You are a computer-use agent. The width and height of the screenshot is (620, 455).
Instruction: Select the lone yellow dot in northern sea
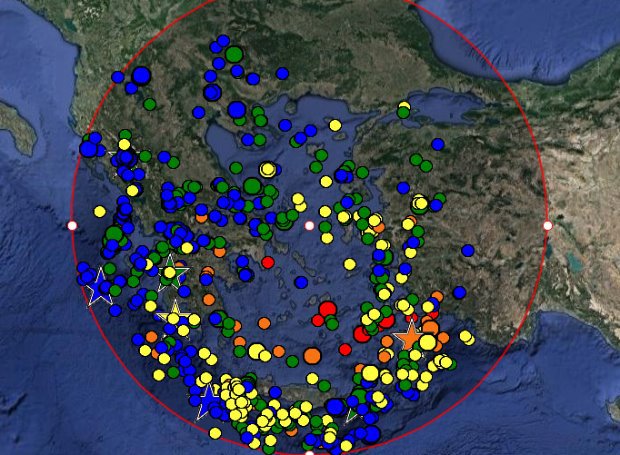pos(335,125)
